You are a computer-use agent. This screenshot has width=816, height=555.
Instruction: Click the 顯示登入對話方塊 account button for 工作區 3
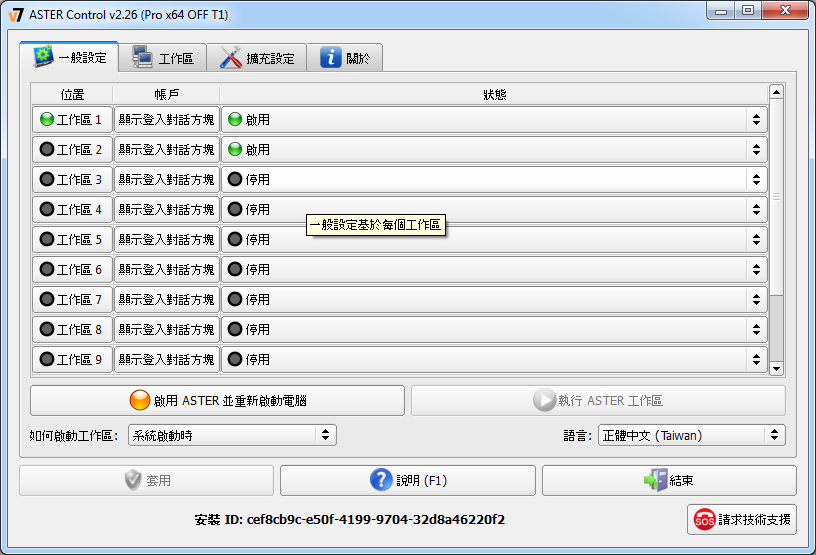[x=167, y=180]
